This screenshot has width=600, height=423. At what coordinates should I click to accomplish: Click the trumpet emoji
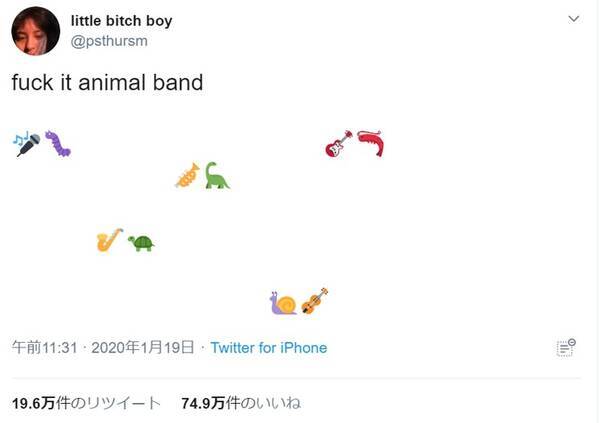187,175
